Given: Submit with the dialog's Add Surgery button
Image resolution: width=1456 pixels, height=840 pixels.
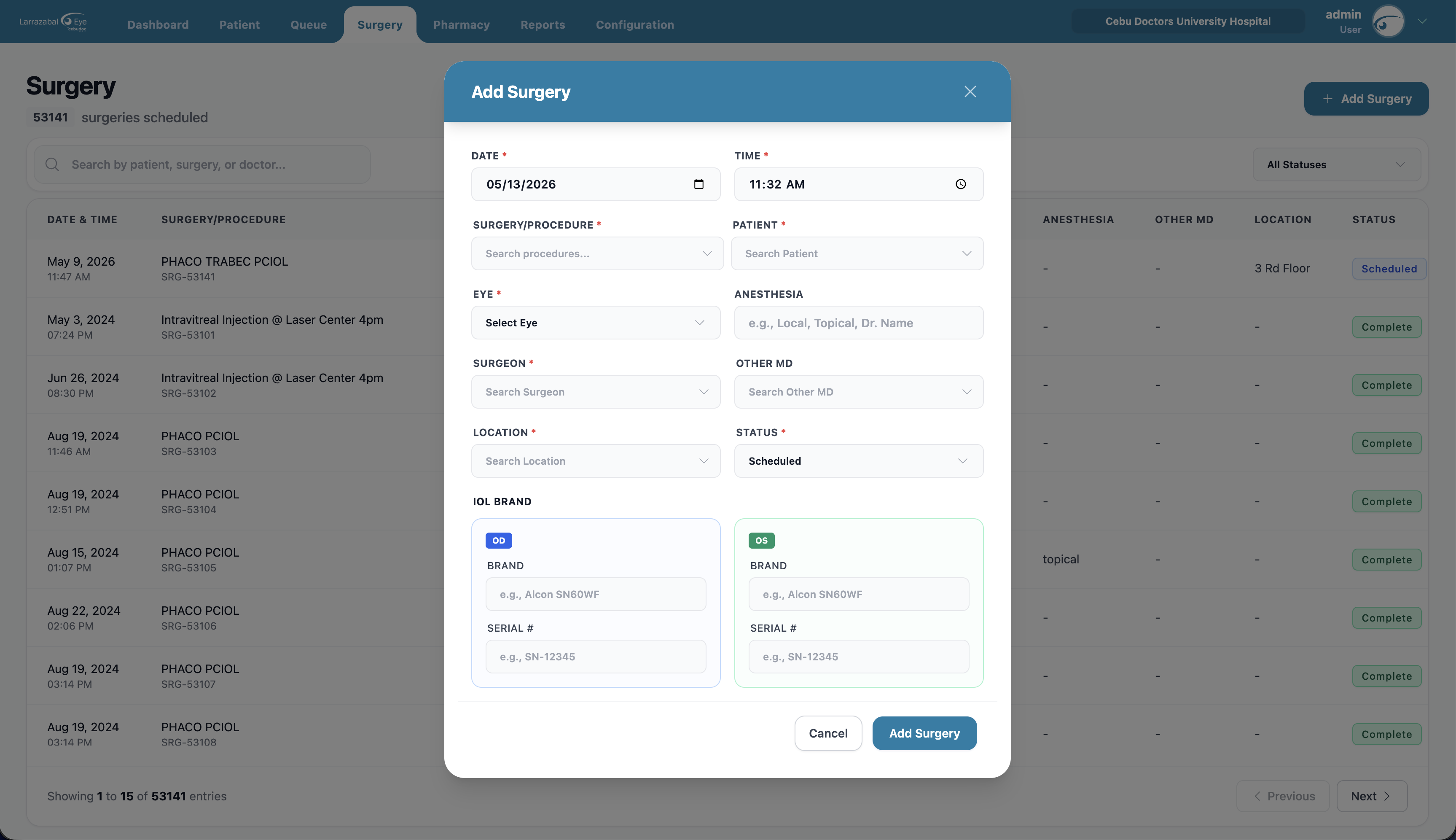Looking at the screenshot, I should [x=924, y=733].
